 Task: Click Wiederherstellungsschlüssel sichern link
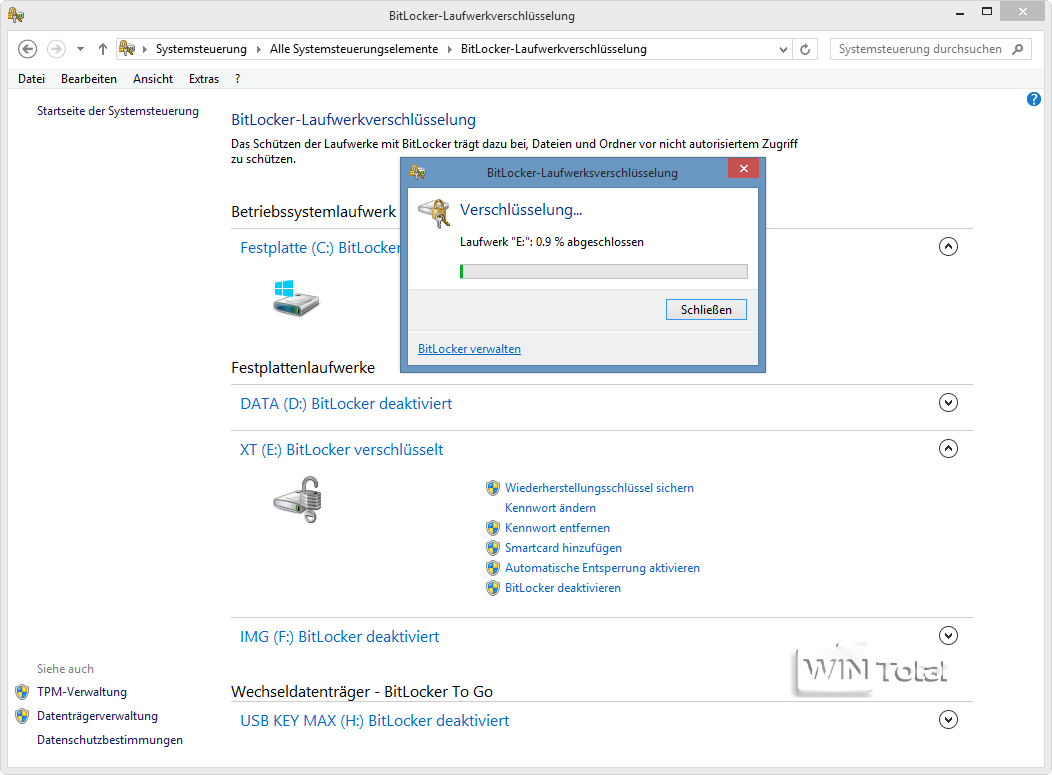599,488
